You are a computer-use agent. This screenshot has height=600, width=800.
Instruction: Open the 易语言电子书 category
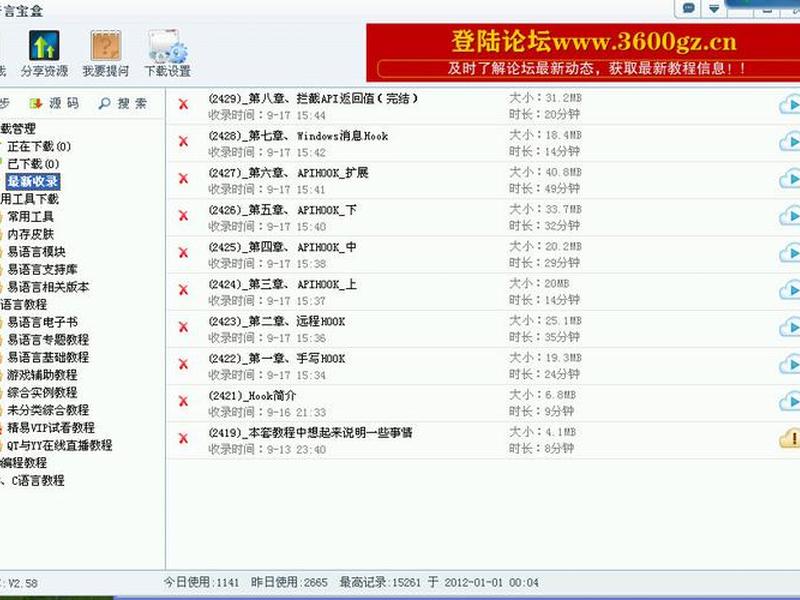click(x=42, y=322)
